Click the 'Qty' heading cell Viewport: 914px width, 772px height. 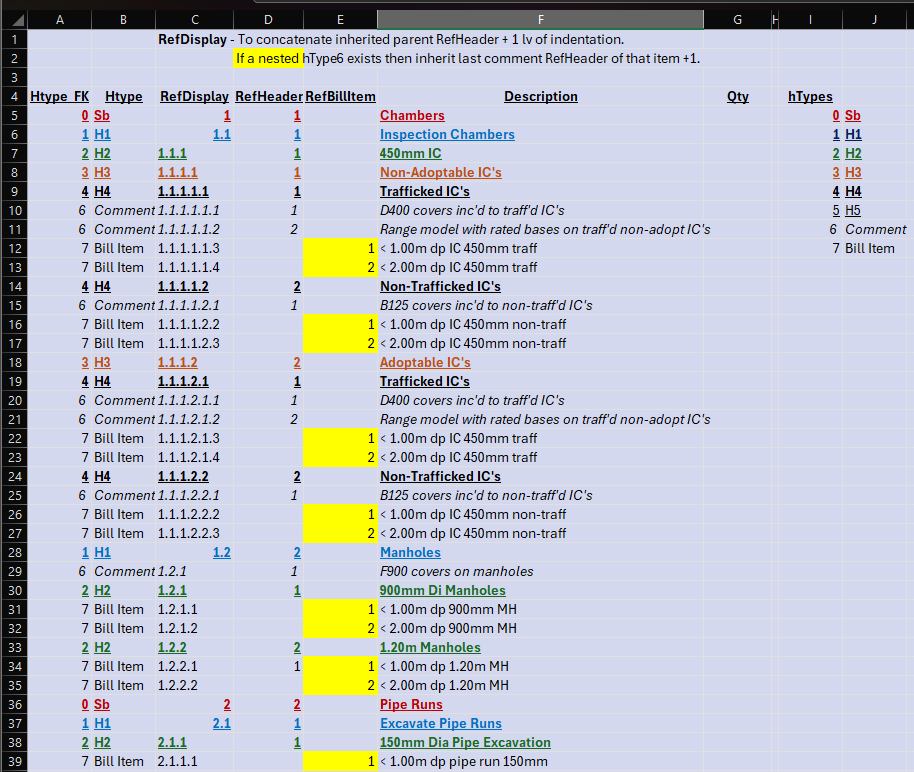pos(737,97)
